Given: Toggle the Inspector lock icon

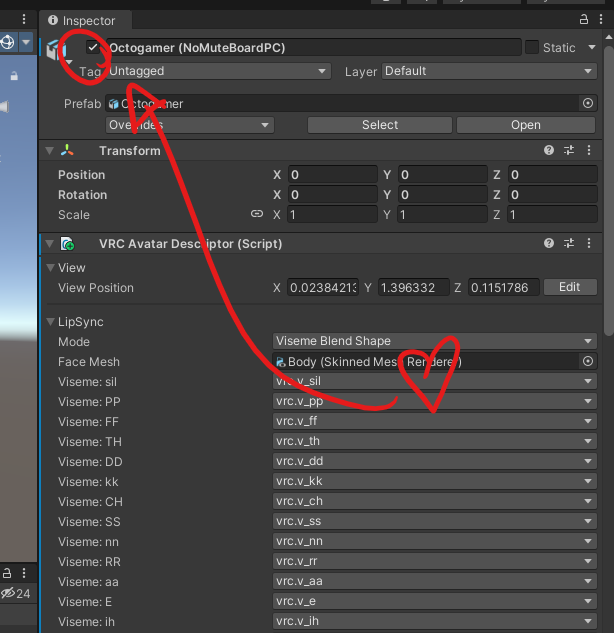Looking at the screenshot, I should [584, 19].
